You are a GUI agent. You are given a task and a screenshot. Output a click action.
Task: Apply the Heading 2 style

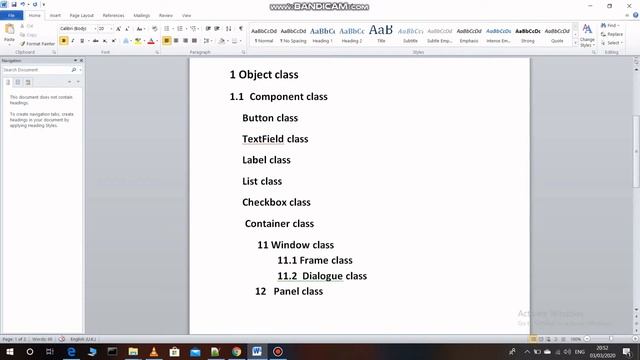click(x=352, y=35)
